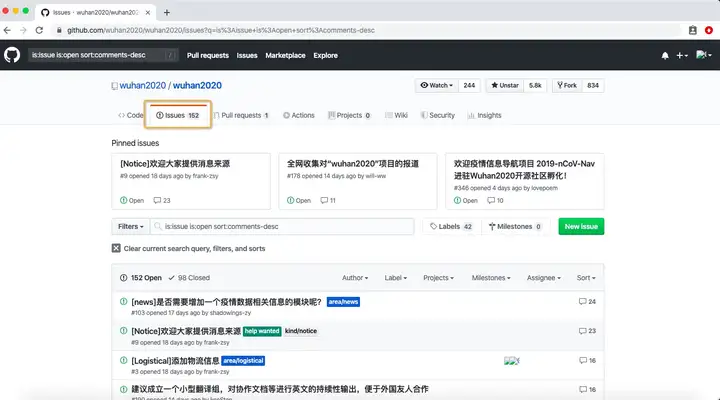
Task: Open the Projects tab
Action: tap(349, 115)
